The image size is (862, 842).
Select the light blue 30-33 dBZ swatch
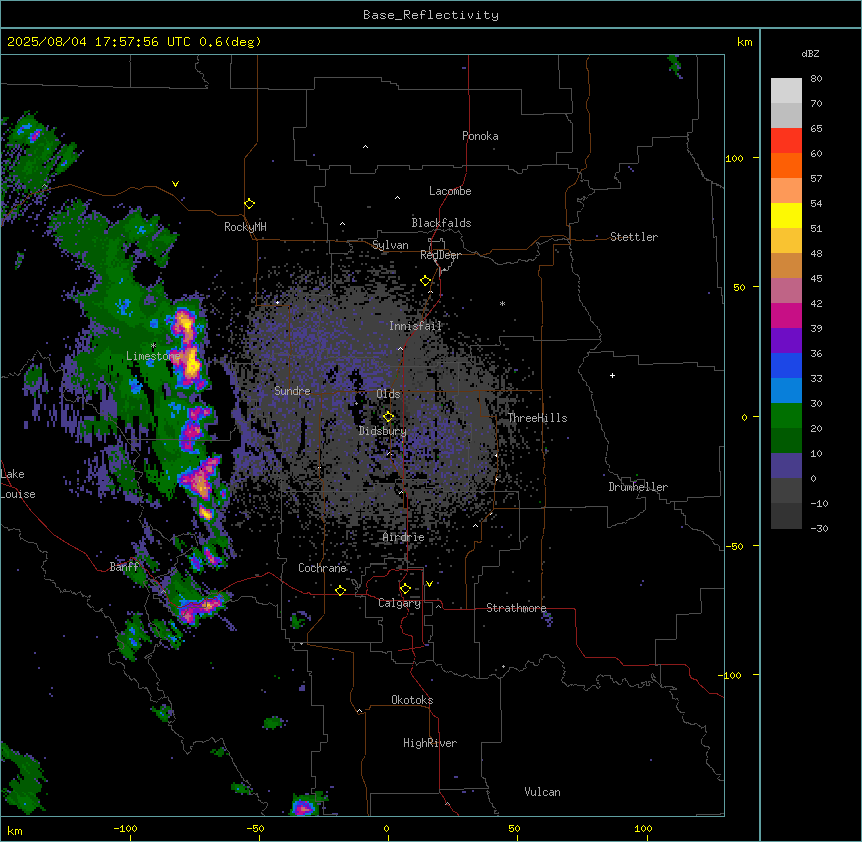click(786, 390)
